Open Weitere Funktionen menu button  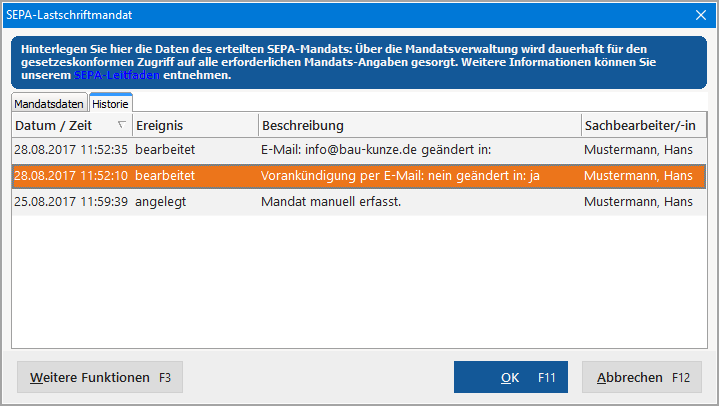[100, 377]
